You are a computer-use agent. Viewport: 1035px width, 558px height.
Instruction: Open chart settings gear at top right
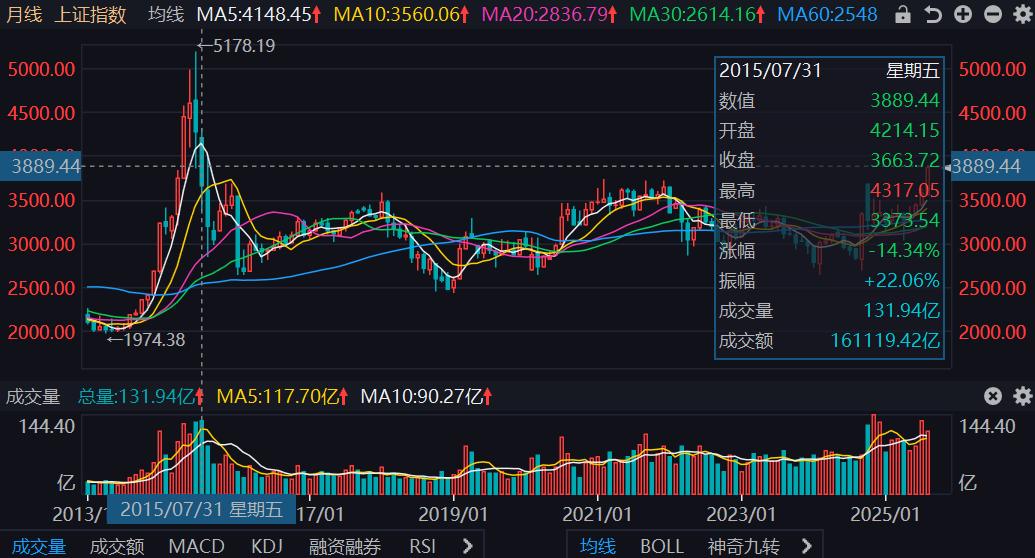(x=1022, y=14)
